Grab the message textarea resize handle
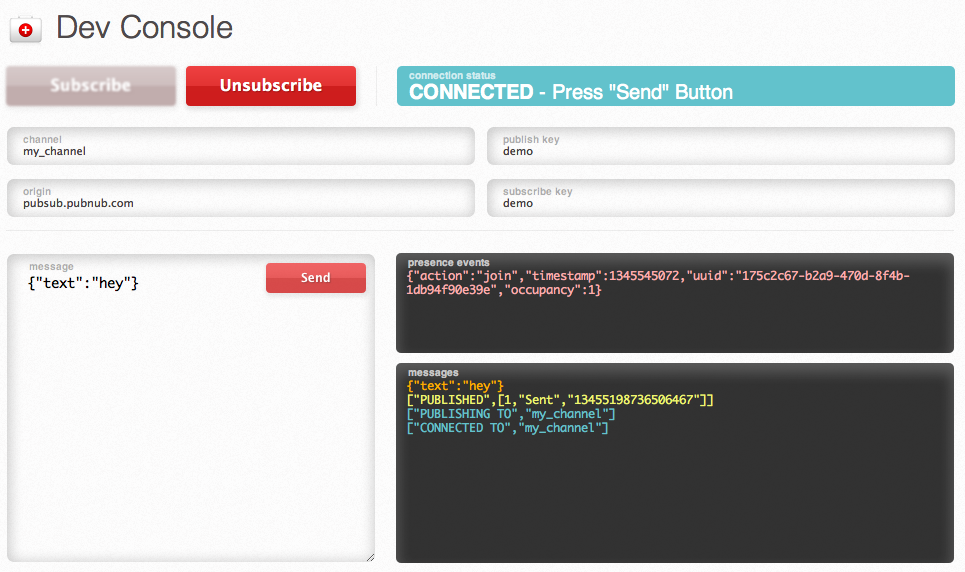The height and width of the screenshot is (572, 965). (369, 556)
